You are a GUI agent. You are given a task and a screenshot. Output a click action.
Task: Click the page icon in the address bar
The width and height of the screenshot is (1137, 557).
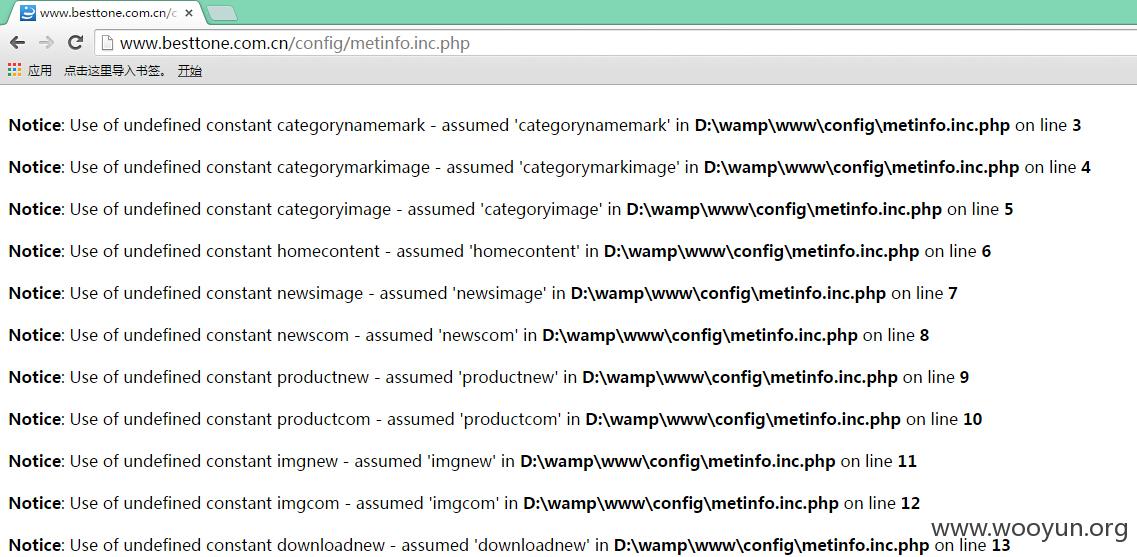pyautogui.click(x=107, y=43)
